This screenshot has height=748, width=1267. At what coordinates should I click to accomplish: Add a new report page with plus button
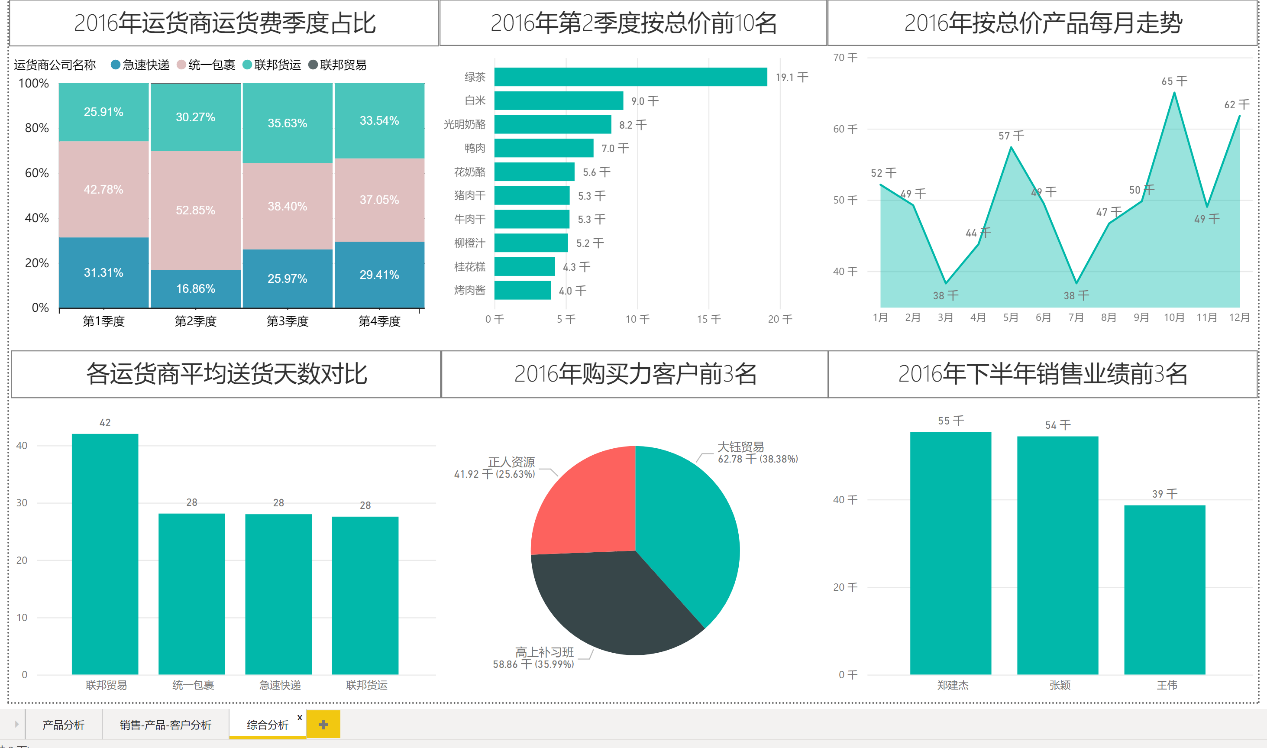[323, 723]
